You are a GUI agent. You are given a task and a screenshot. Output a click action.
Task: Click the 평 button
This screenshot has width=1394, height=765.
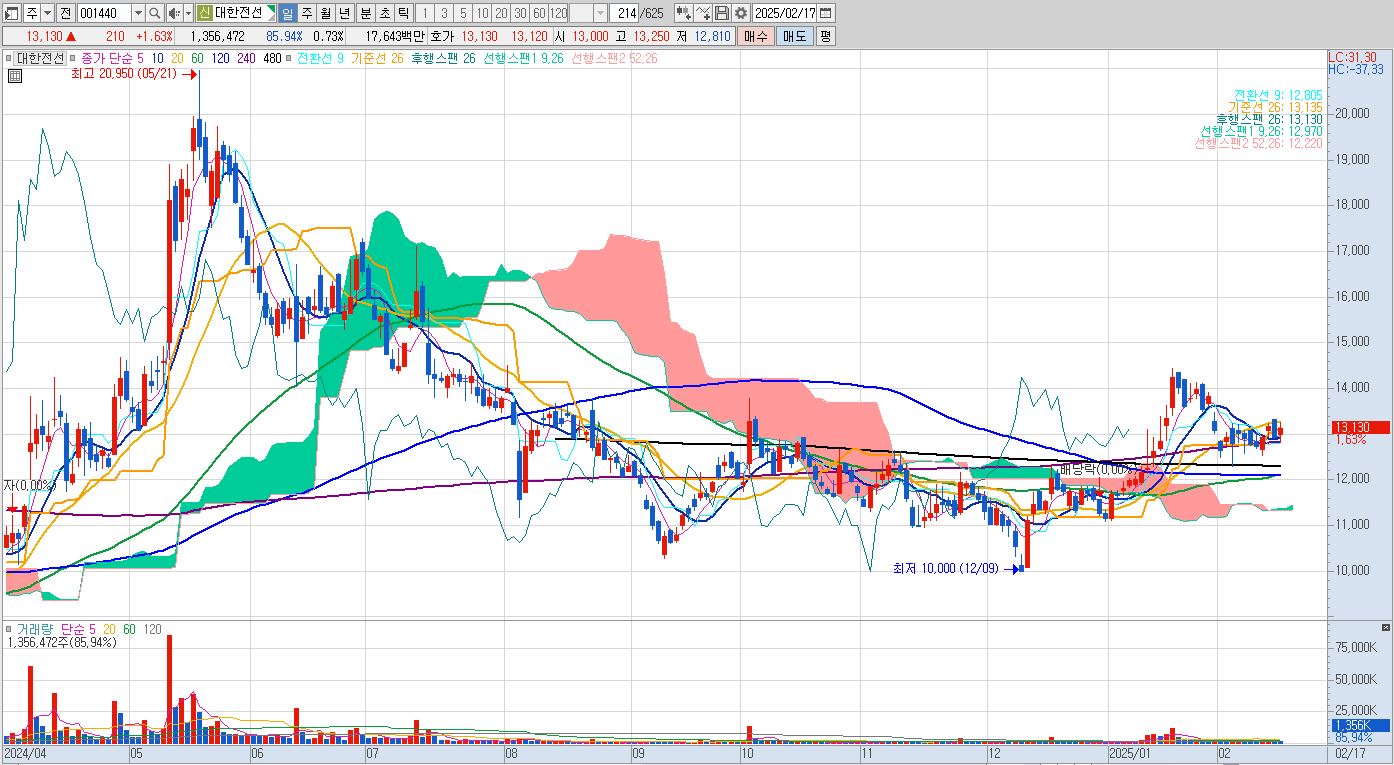point(825,36)
